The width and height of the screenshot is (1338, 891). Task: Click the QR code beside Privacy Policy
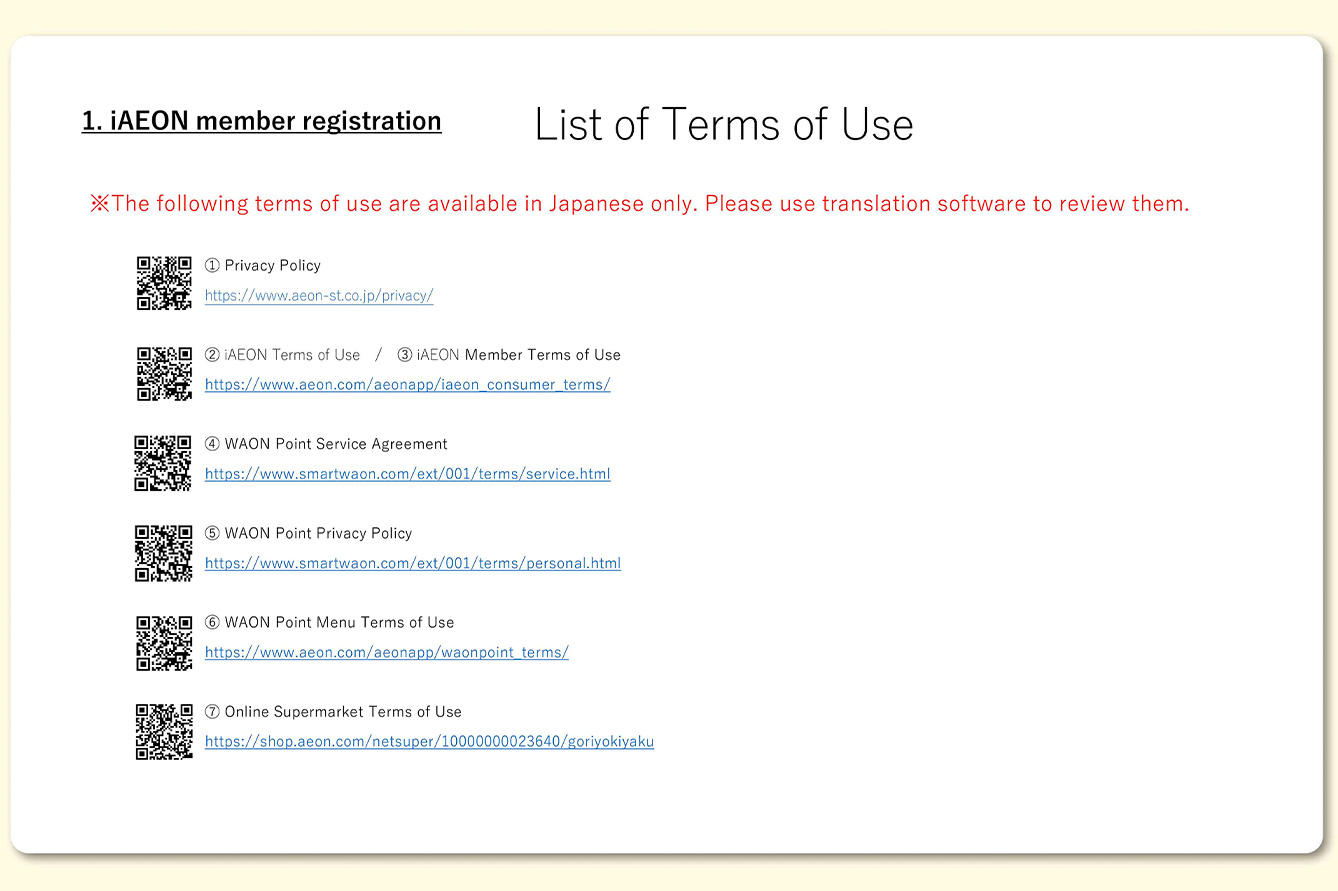[x=164, y=283]
